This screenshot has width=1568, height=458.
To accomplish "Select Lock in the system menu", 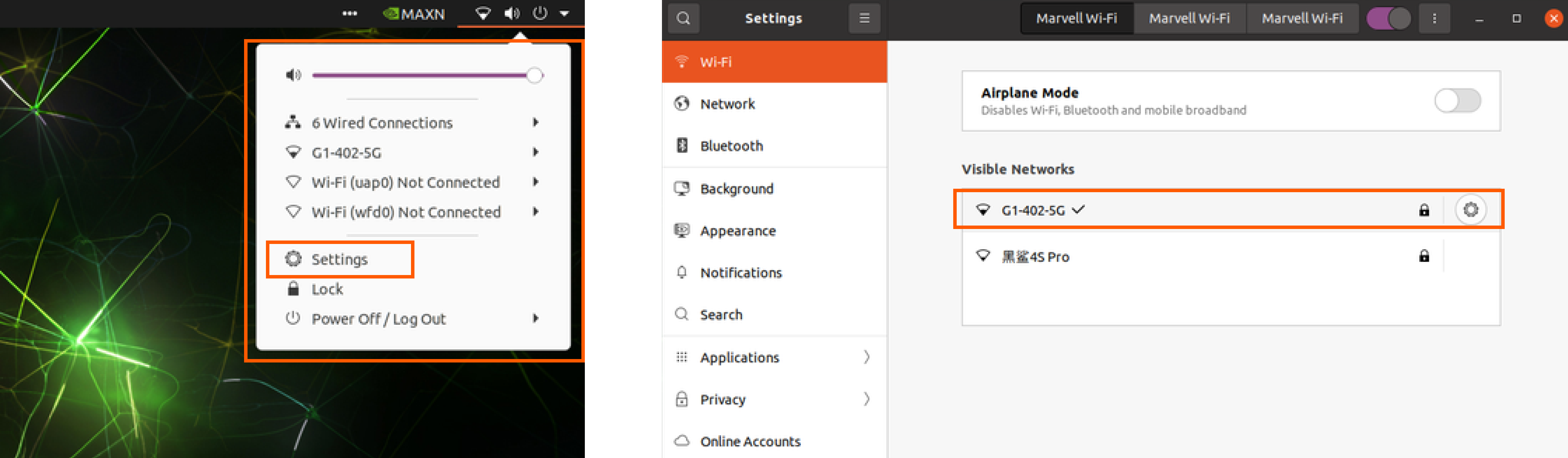I will click(x=327, y=289).
